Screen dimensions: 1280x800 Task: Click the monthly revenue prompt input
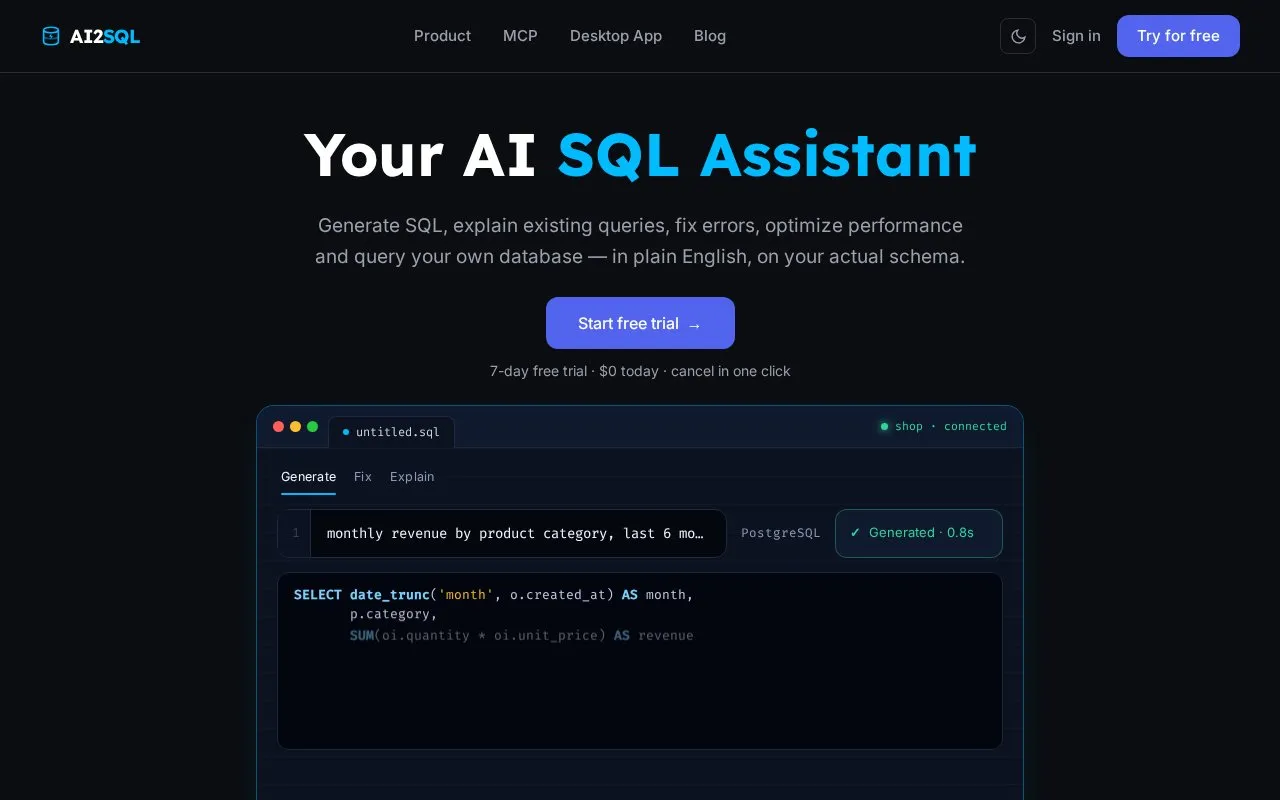[518, 533]
